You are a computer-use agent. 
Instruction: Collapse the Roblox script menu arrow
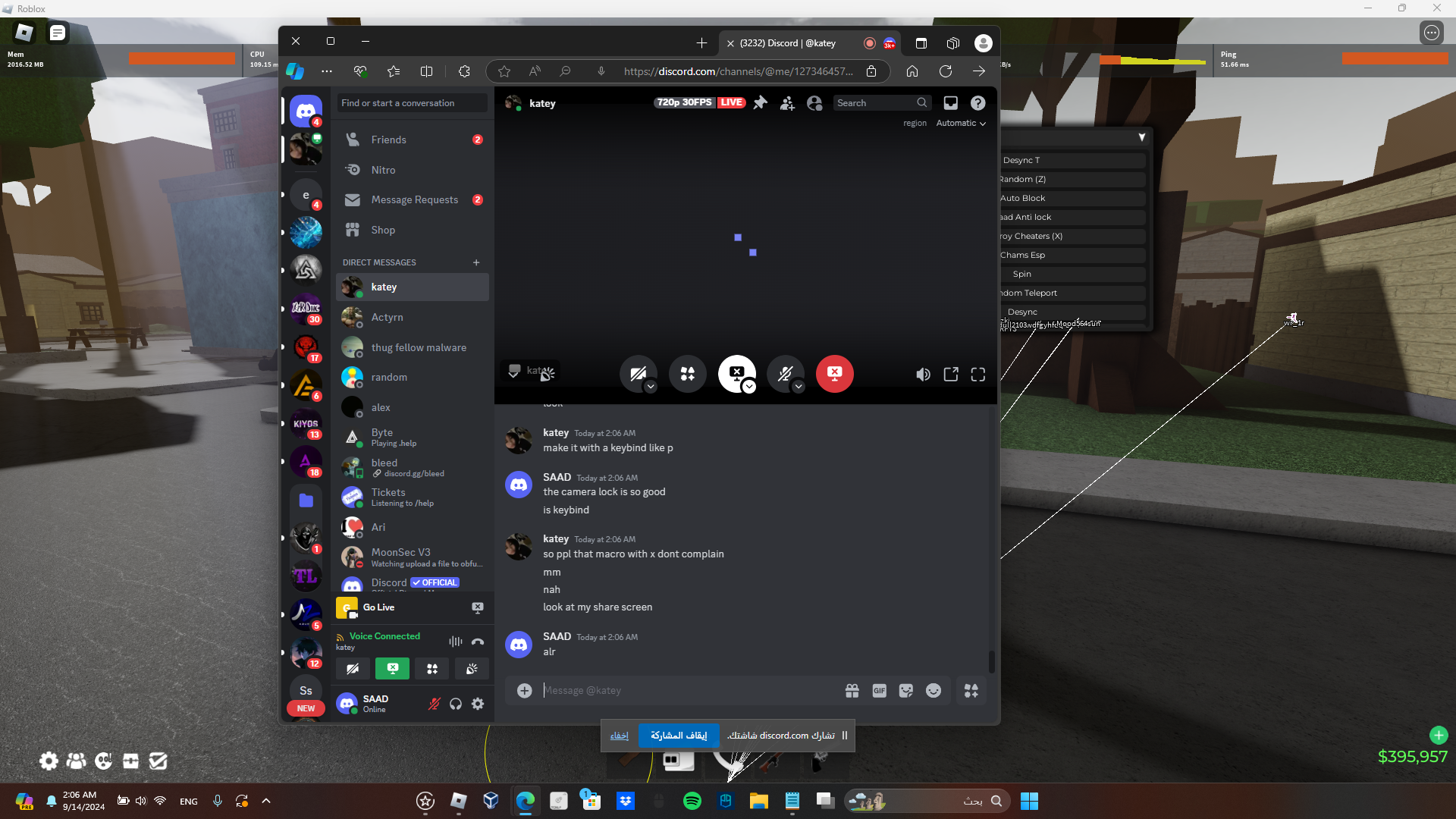[x=1141, y=137]
